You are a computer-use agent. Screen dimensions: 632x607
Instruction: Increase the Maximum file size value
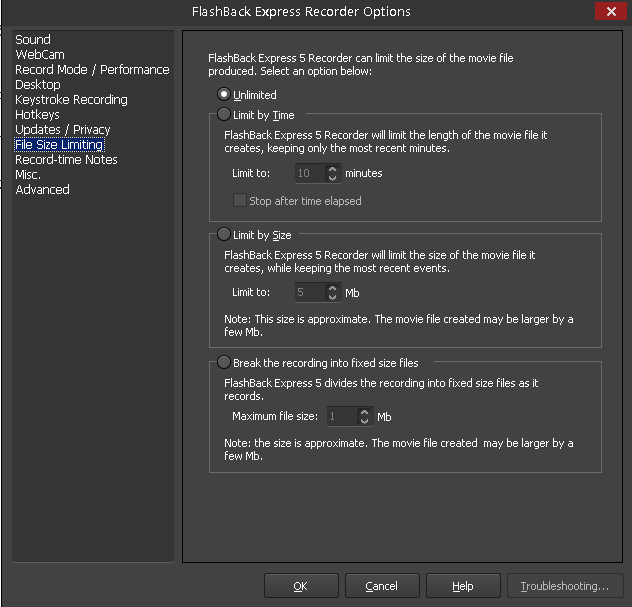coord(364,412)
